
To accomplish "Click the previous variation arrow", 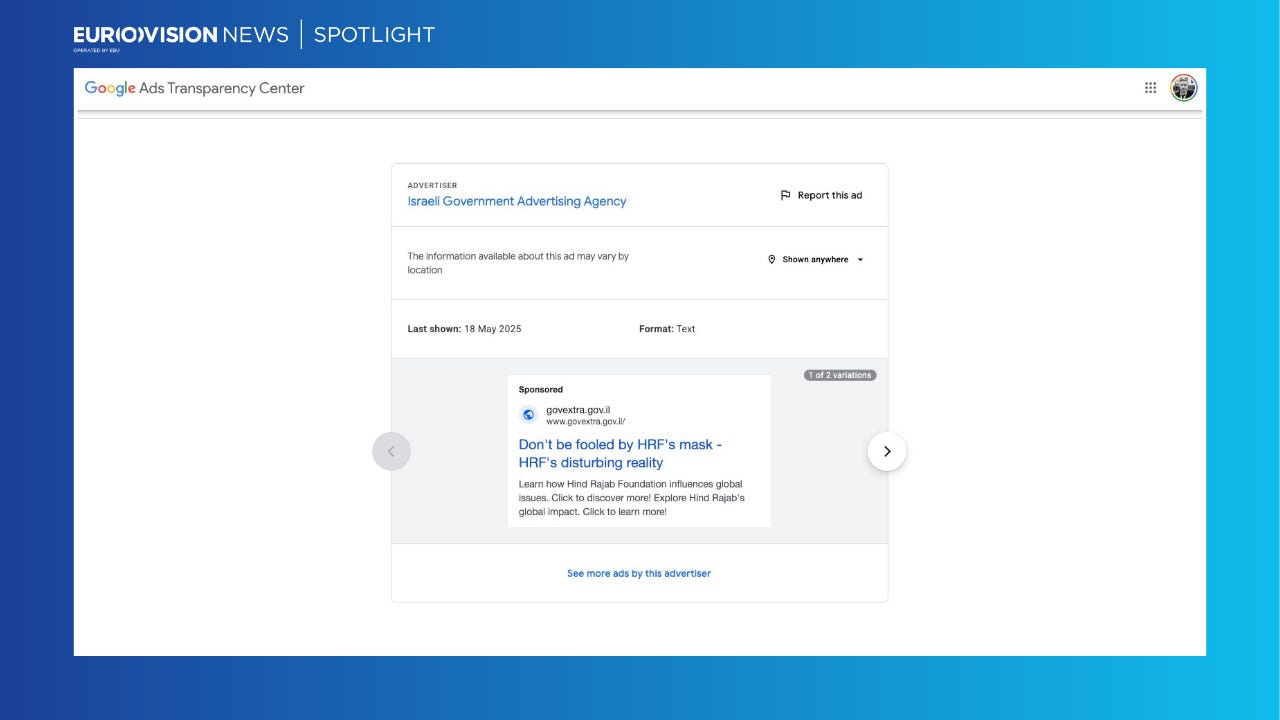I will coord(391,451).
